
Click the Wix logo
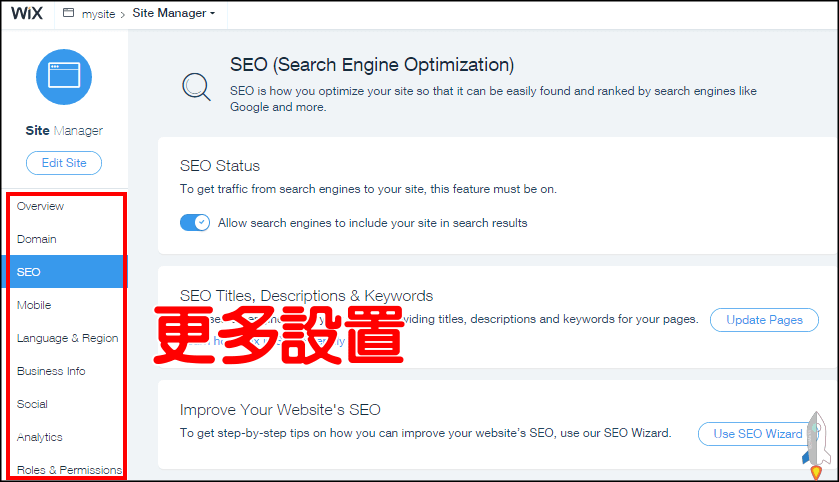(x=28, y=14)
